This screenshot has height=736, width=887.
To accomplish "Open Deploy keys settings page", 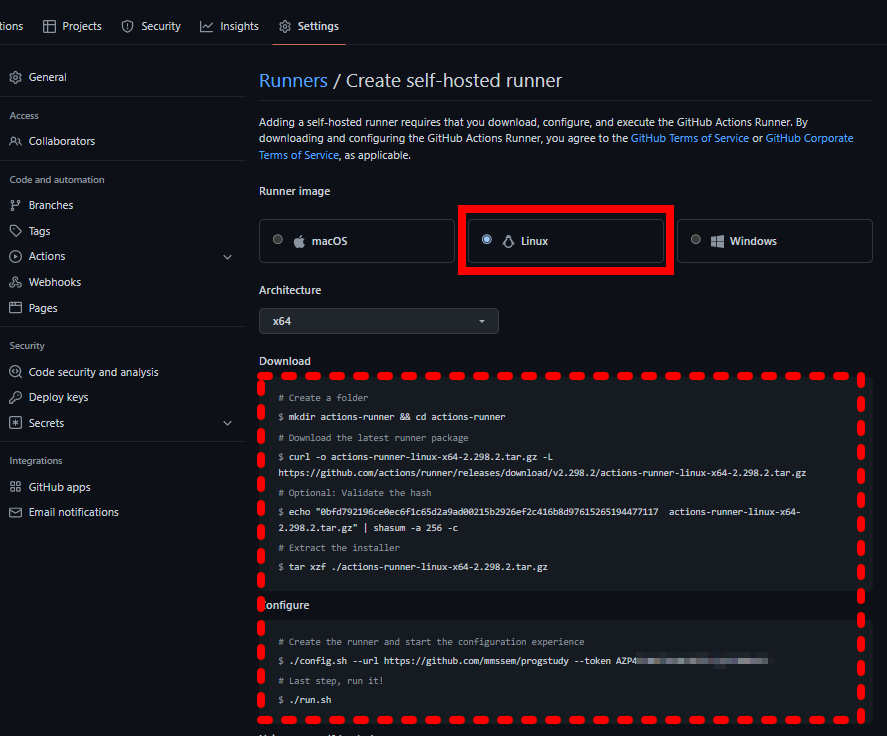I will (58, 398).
